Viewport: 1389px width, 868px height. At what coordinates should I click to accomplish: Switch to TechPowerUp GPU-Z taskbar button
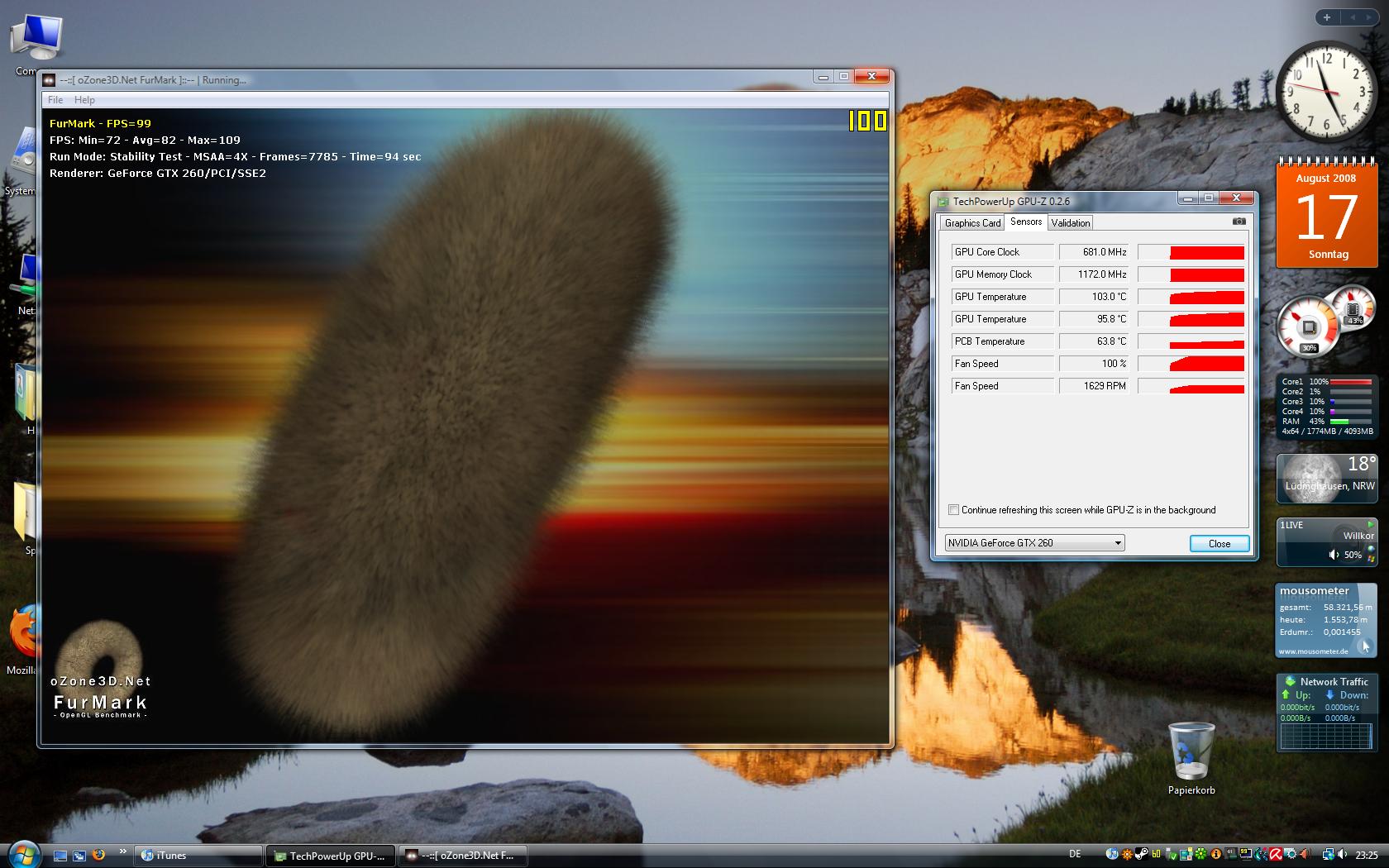(332, 856)
